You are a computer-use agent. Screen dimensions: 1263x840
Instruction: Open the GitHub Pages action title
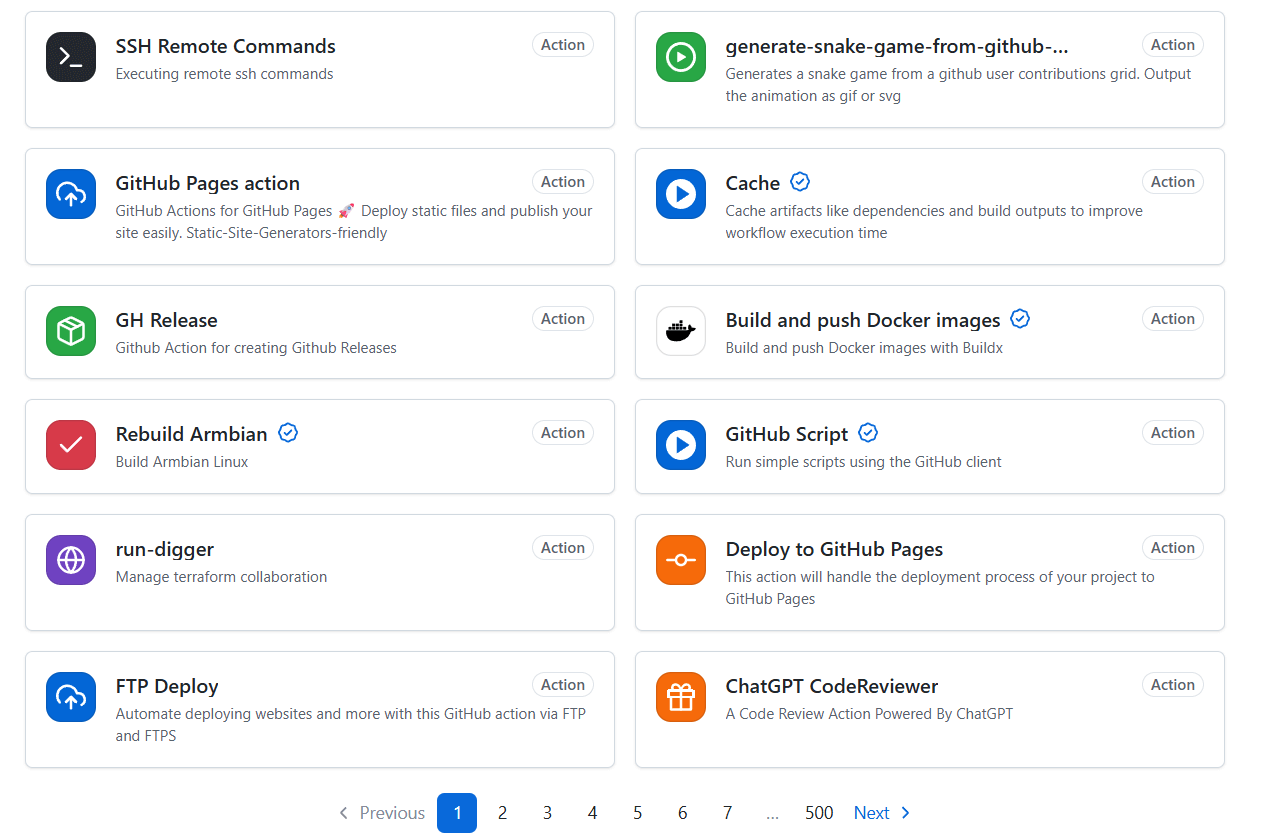[x=208, y=183]
